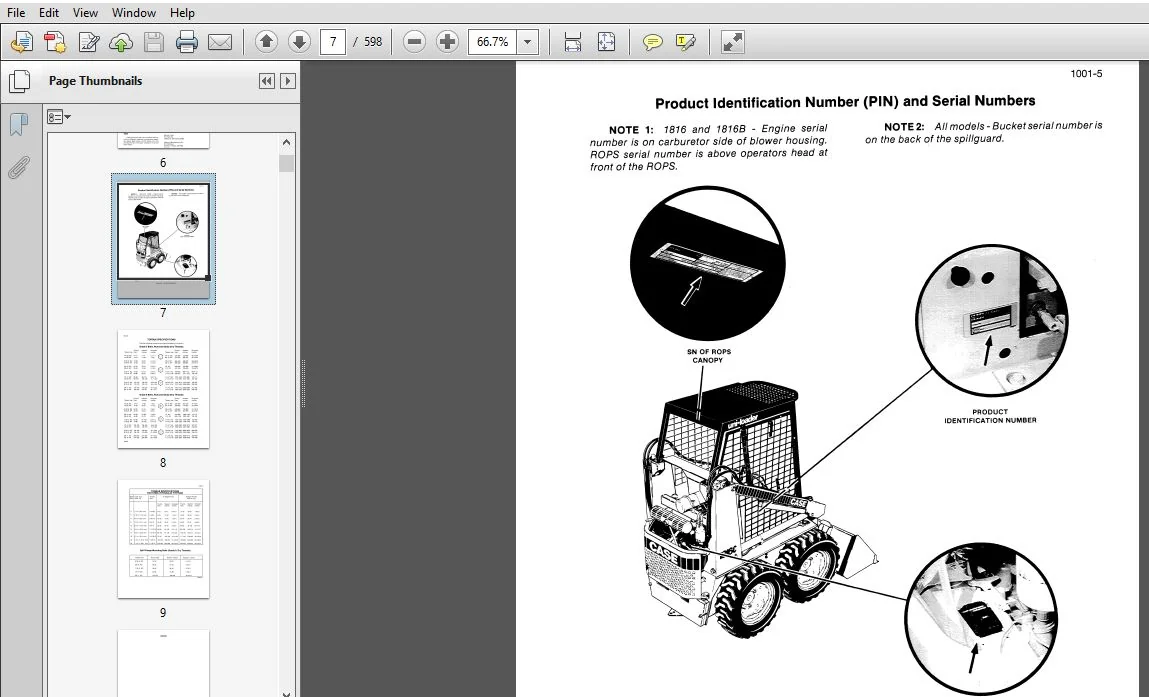Open thumbnail options dropdown menu
Screen dimensions: 1149x697
point(59,117)
